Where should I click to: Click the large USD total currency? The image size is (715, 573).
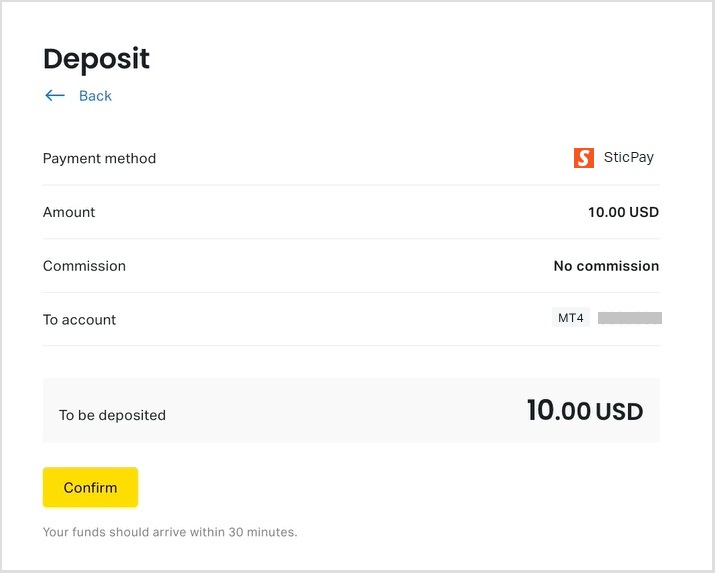(x=619, y=411)
